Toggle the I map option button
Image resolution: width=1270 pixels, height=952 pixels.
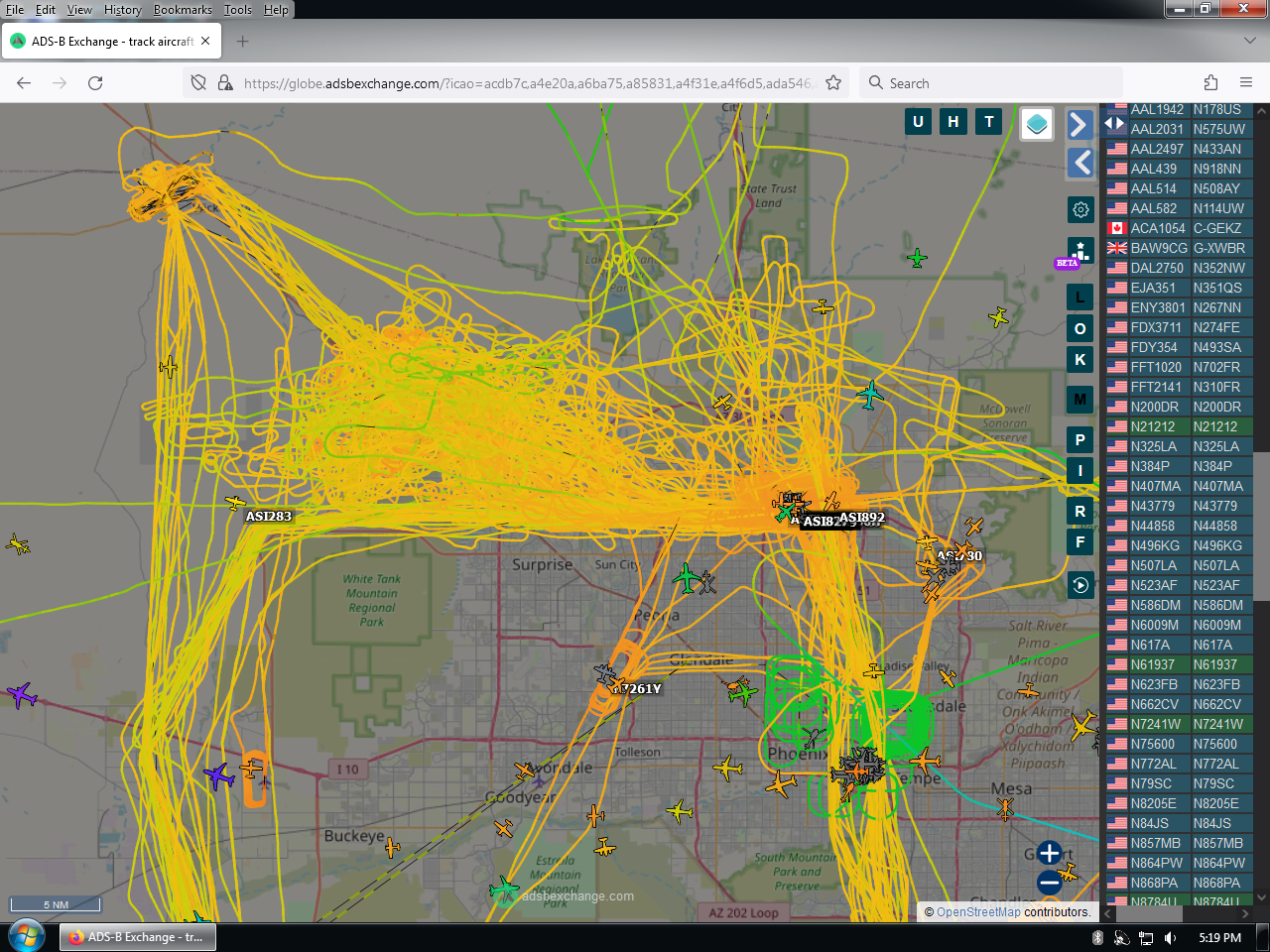(1080, 471)
